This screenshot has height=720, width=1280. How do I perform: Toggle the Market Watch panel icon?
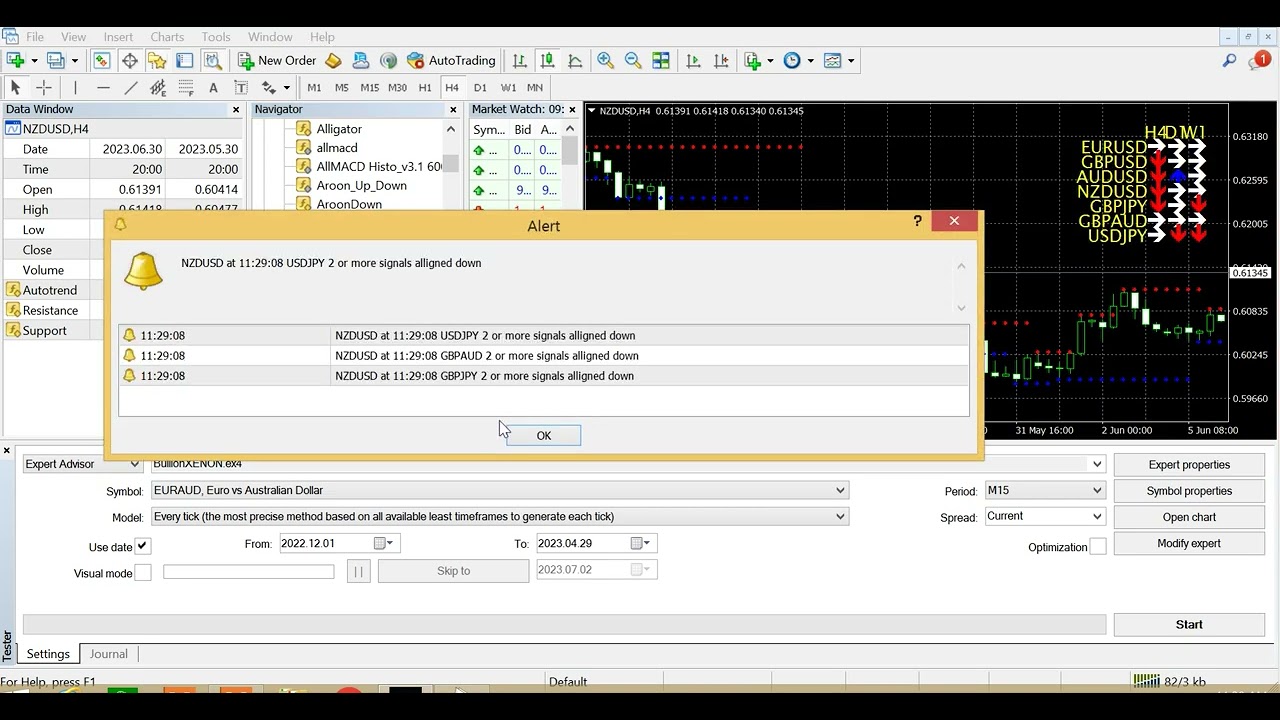(102, 61)
